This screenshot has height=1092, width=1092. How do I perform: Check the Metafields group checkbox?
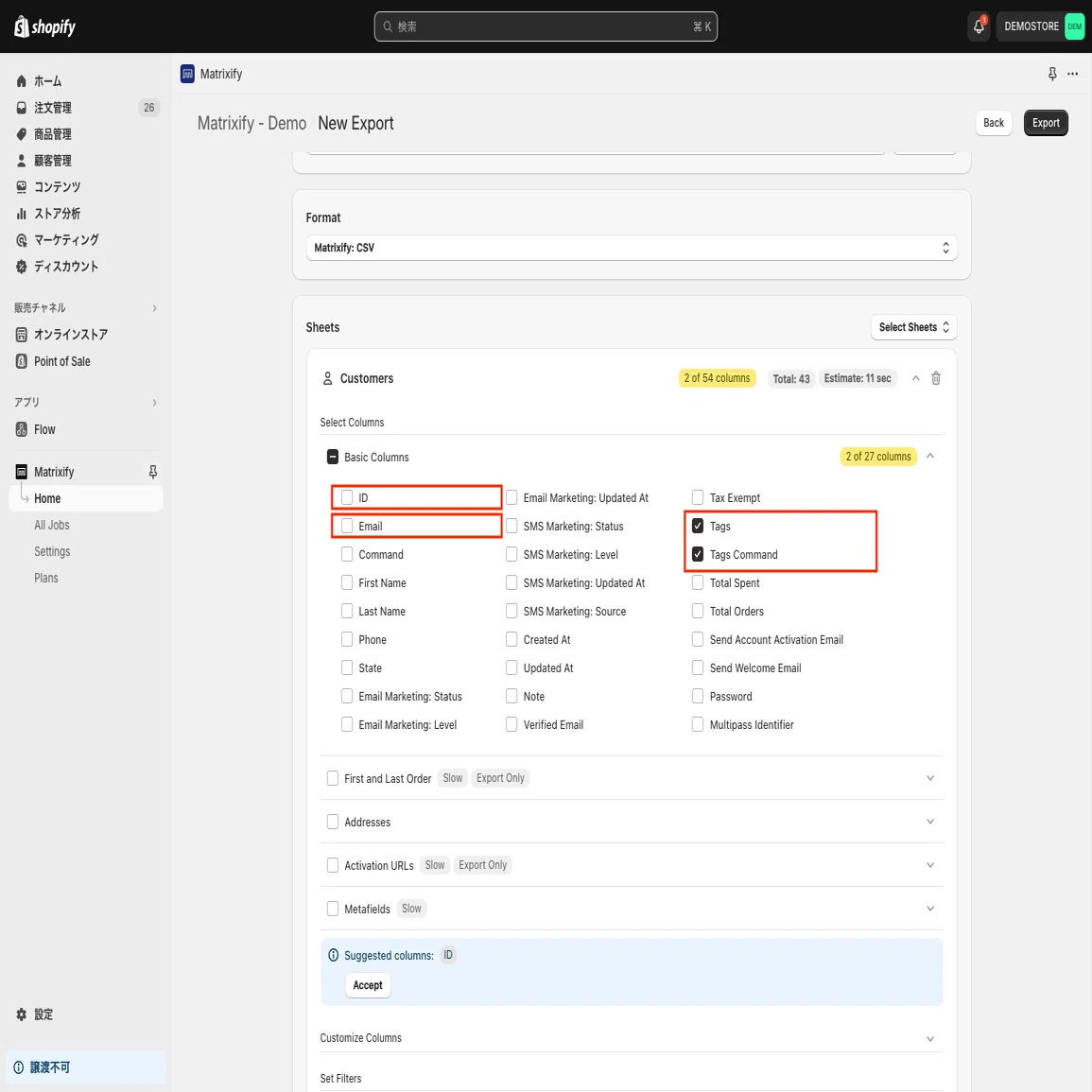[x=333, y=909]
